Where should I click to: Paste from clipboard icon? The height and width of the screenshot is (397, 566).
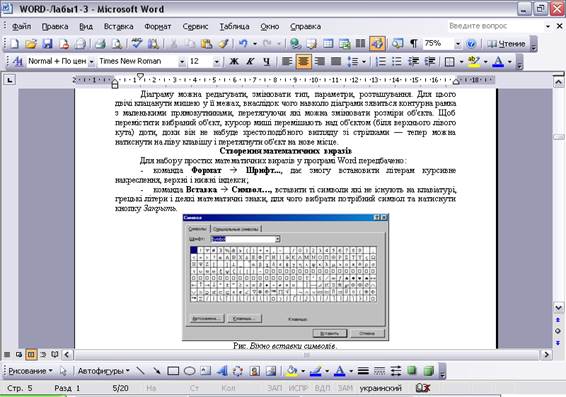click(x=206, y=44)
